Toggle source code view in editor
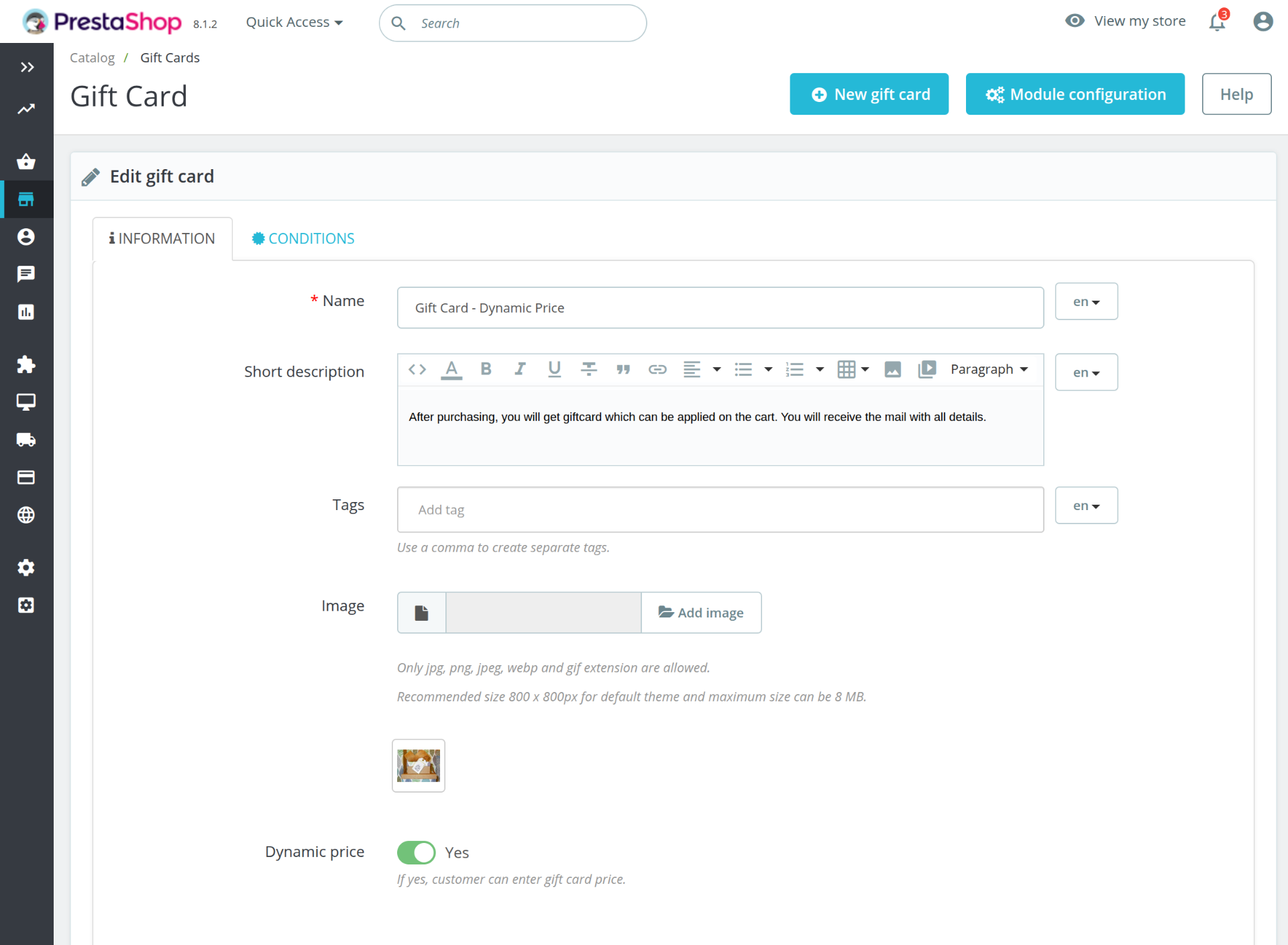Viewport: 1288px width, 945px height. (x=417, y=369)
